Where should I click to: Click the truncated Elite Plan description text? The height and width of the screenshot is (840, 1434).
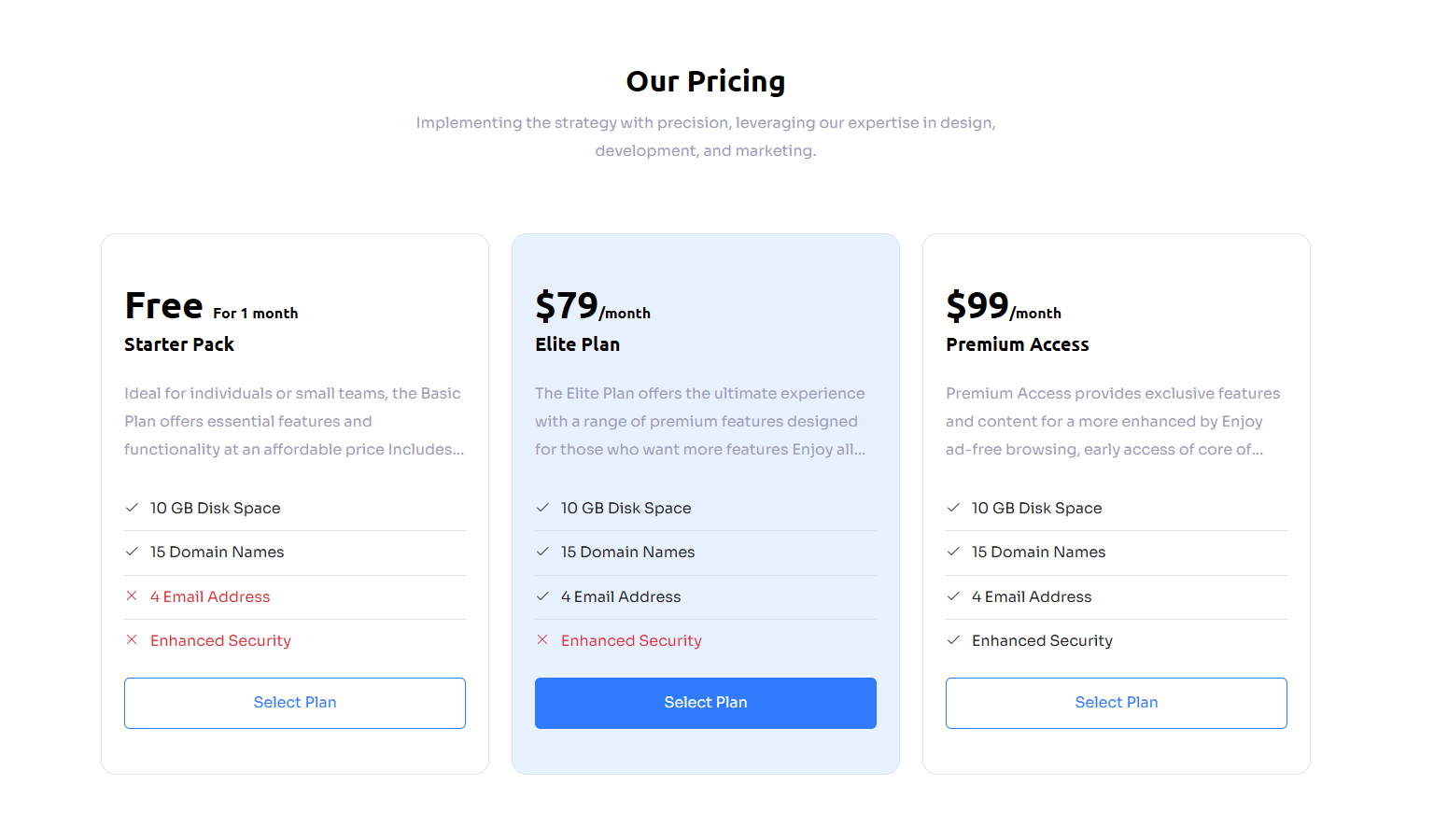[700, 422]
